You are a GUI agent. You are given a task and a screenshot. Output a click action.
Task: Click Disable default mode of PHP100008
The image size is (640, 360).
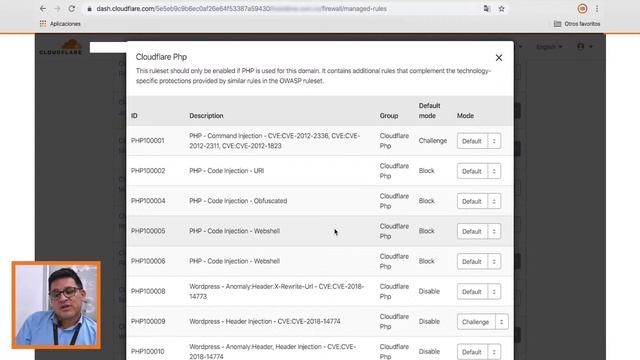pos(429,291)
